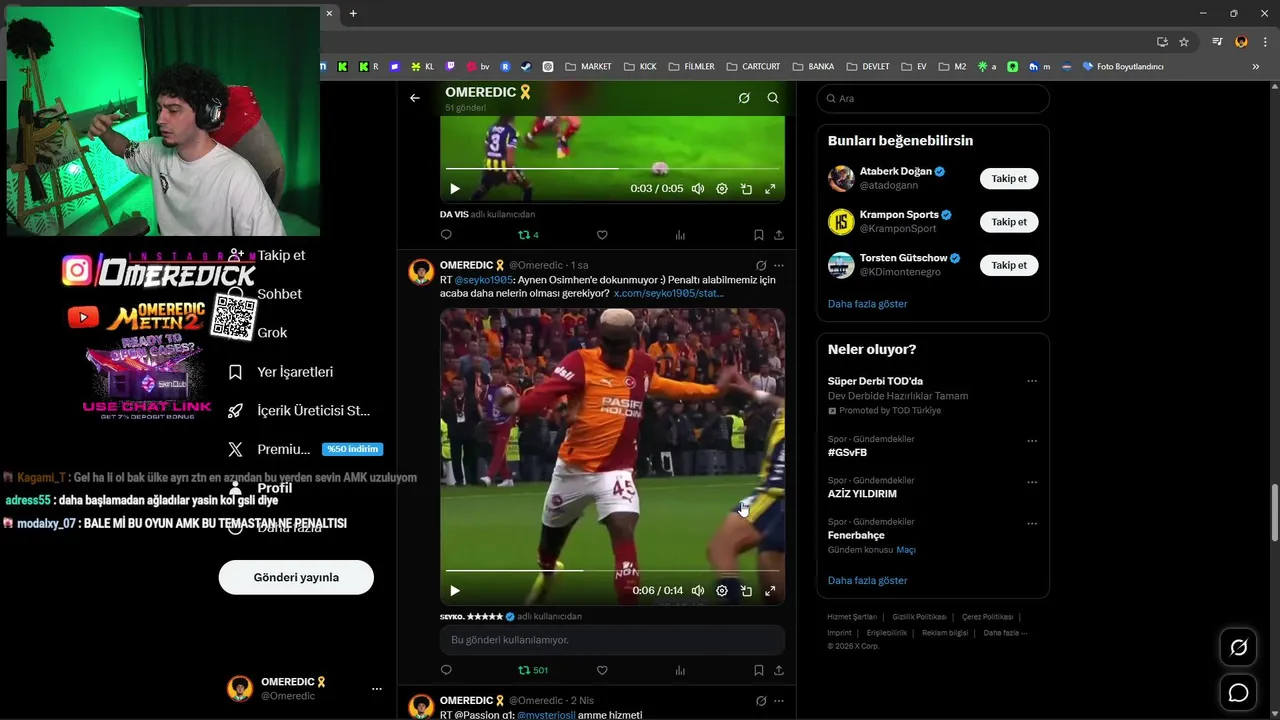Expand the 0:05 video to fullscreen
The image size is (1280, 720).
[770, 189]
